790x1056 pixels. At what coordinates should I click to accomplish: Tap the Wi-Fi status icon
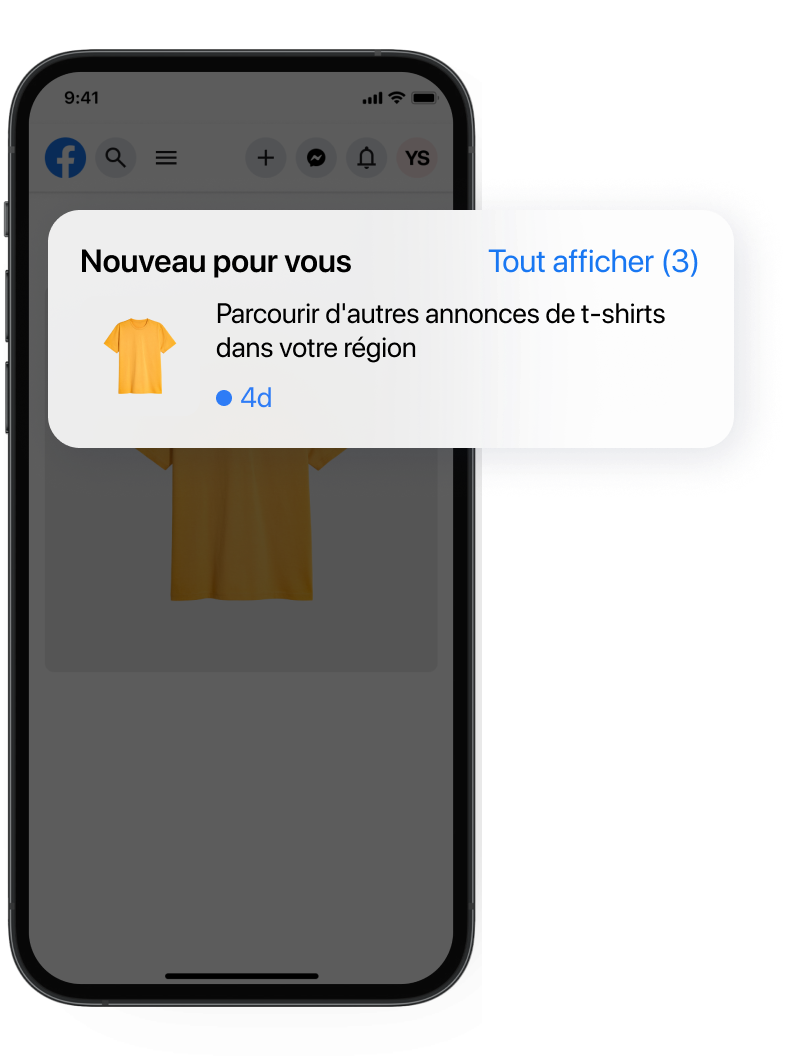pos(397,98)
